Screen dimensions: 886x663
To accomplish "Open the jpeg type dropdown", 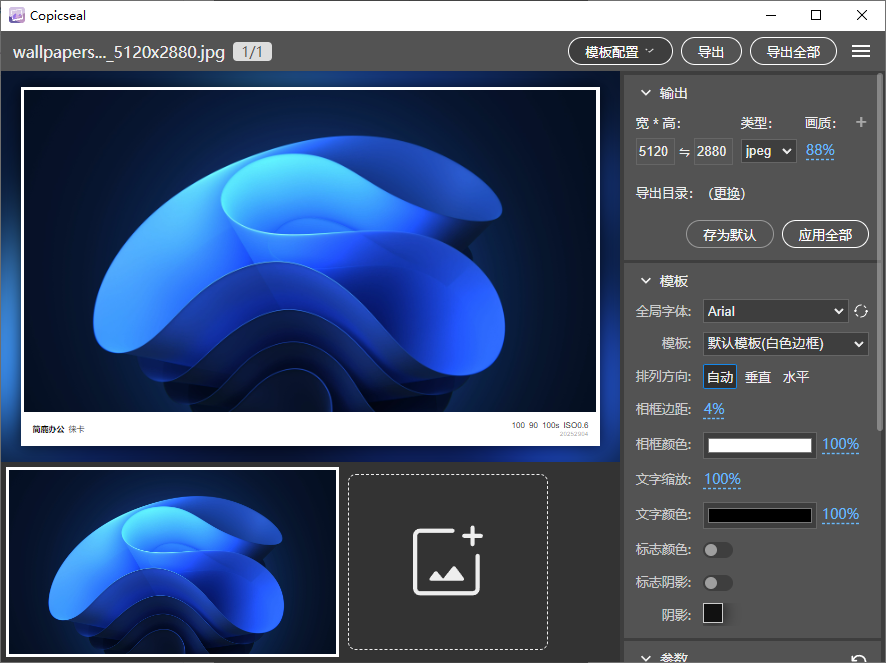I will click(x=768, y=151).
